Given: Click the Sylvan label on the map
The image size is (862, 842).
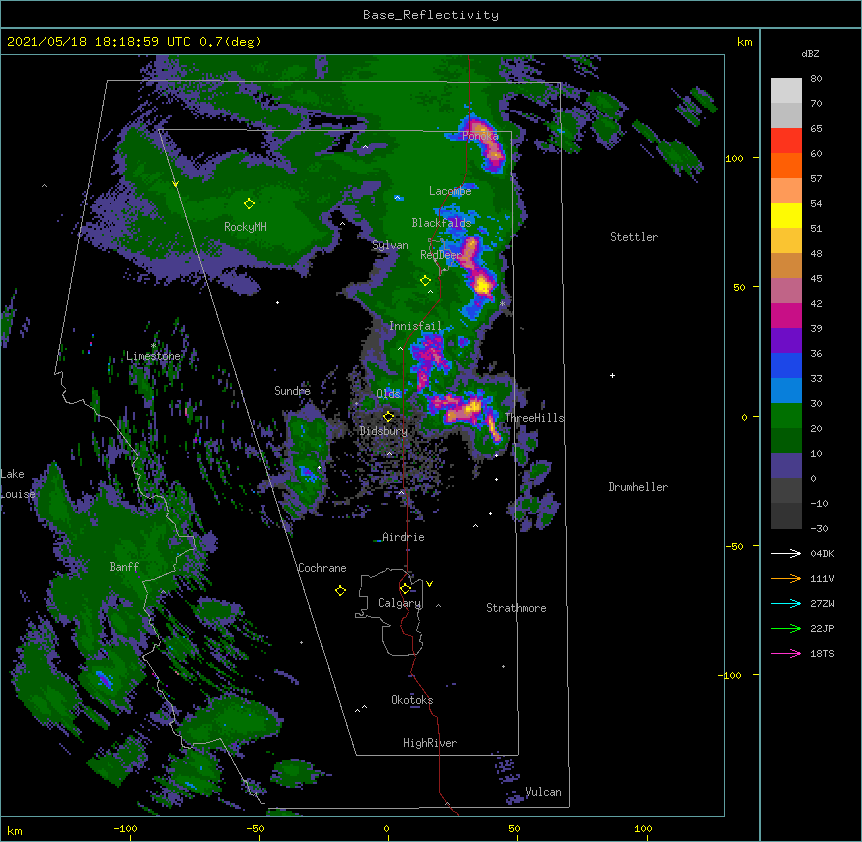Looking at the screenshot, I should [390, 245].
